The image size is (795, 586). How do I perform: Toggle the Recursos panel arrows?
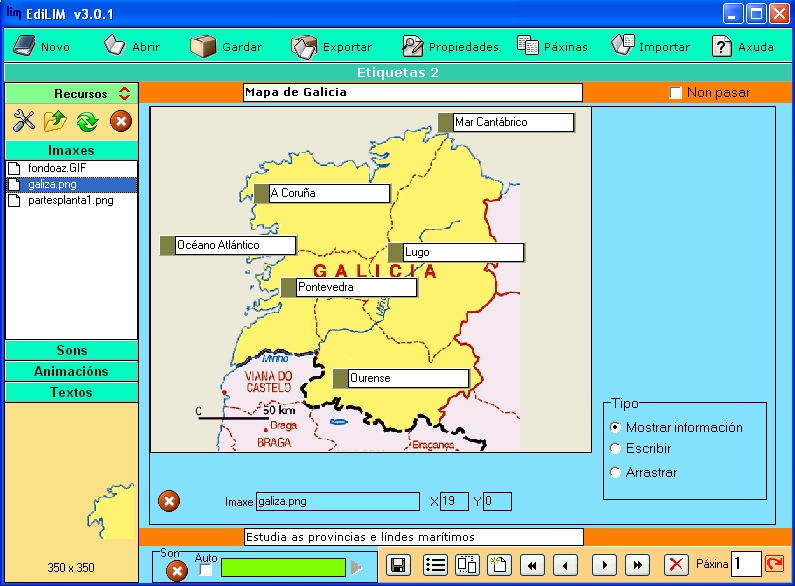pyautogui.click(x=124, y=93)
